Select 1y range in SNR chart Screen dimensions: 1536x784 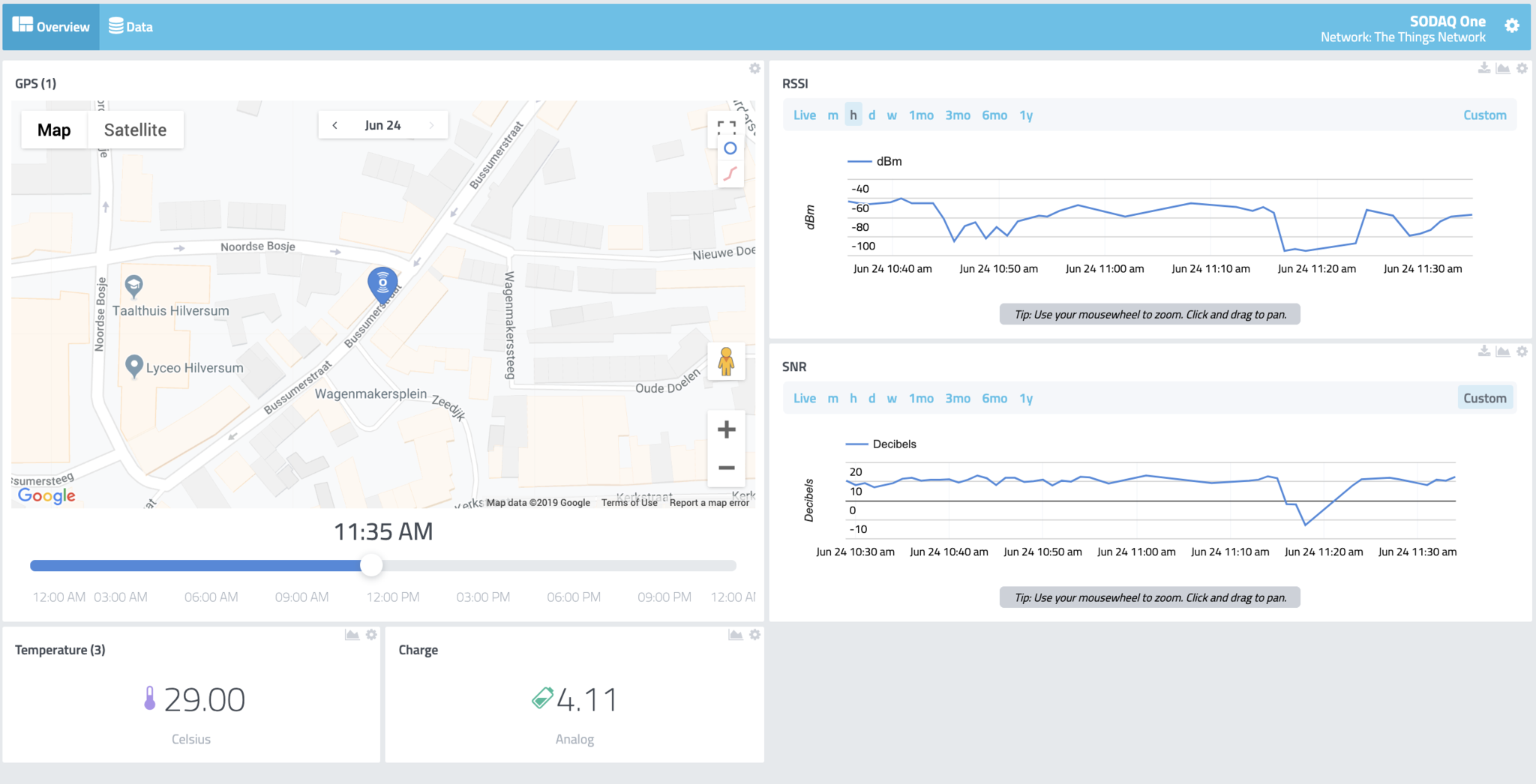[1026, 398]
